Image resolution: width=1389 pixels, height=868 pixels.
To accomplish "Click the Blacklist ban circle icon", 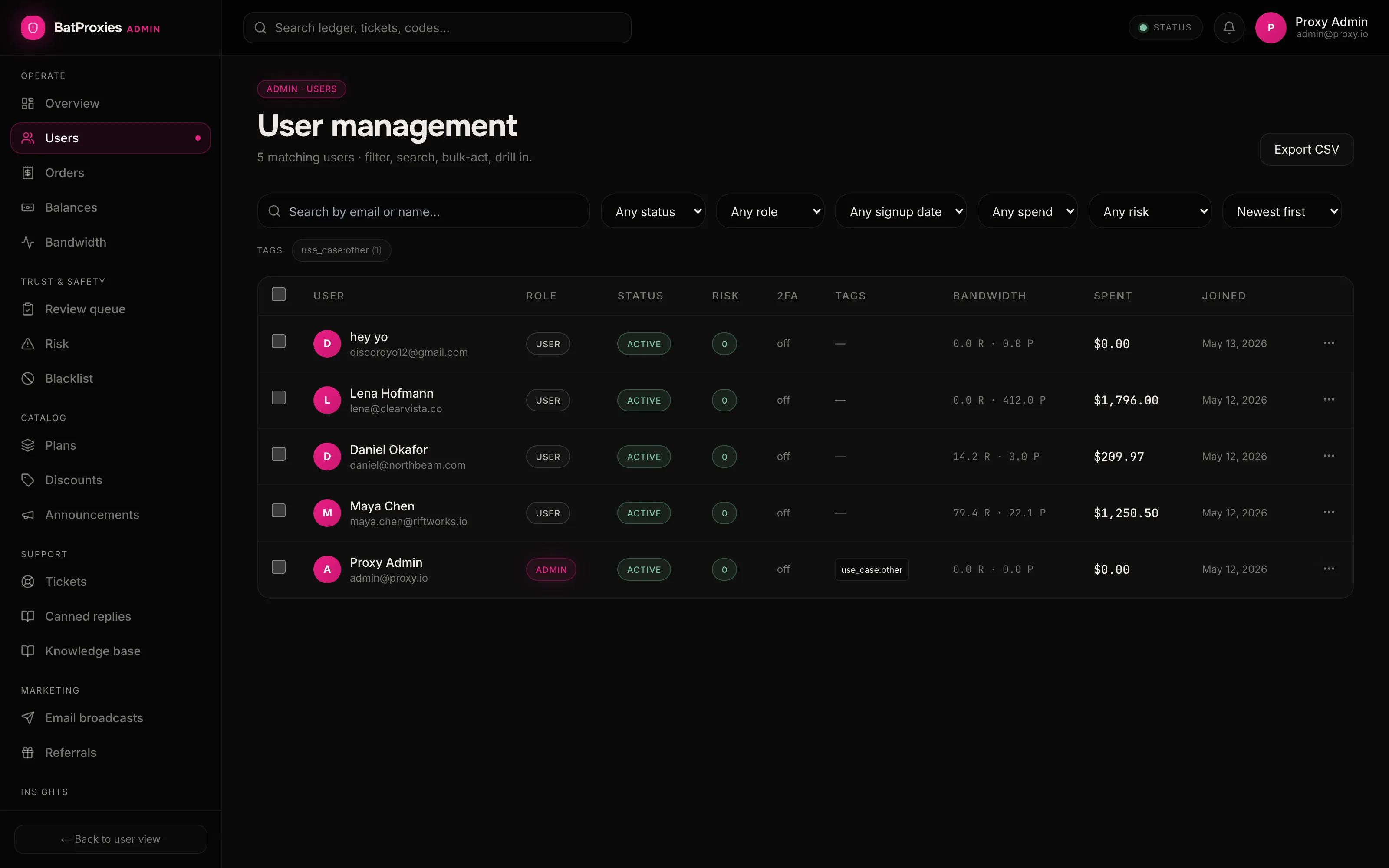I will [x=27, y=378].
